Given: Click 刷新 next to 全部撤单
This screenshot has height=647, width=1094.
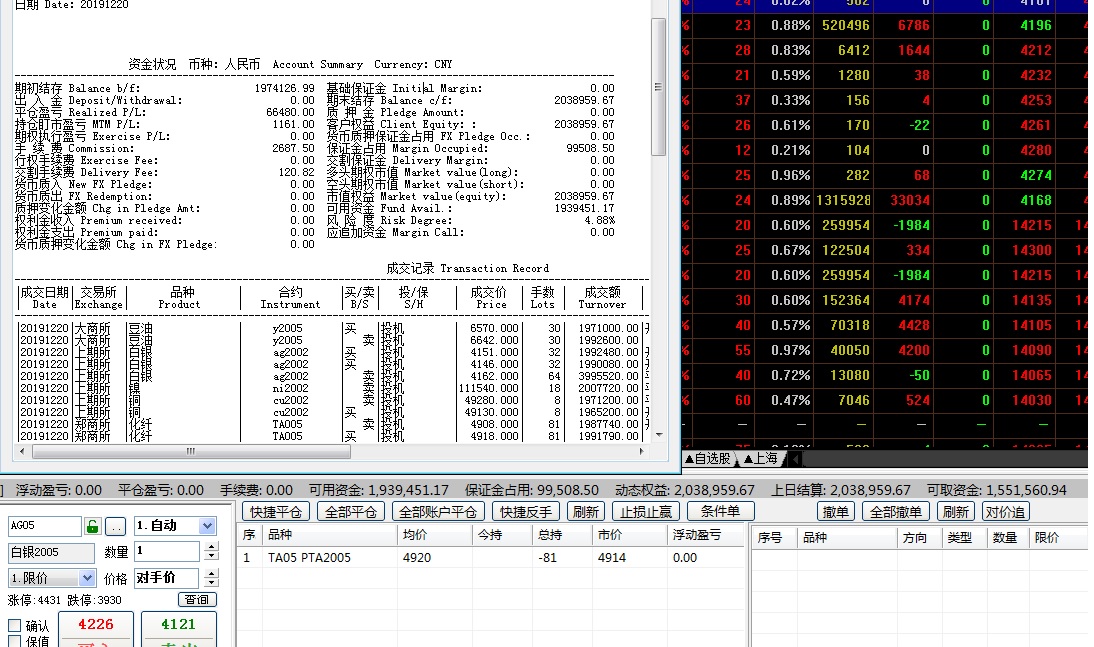Looking at the screenshot, I should point(956,512).
